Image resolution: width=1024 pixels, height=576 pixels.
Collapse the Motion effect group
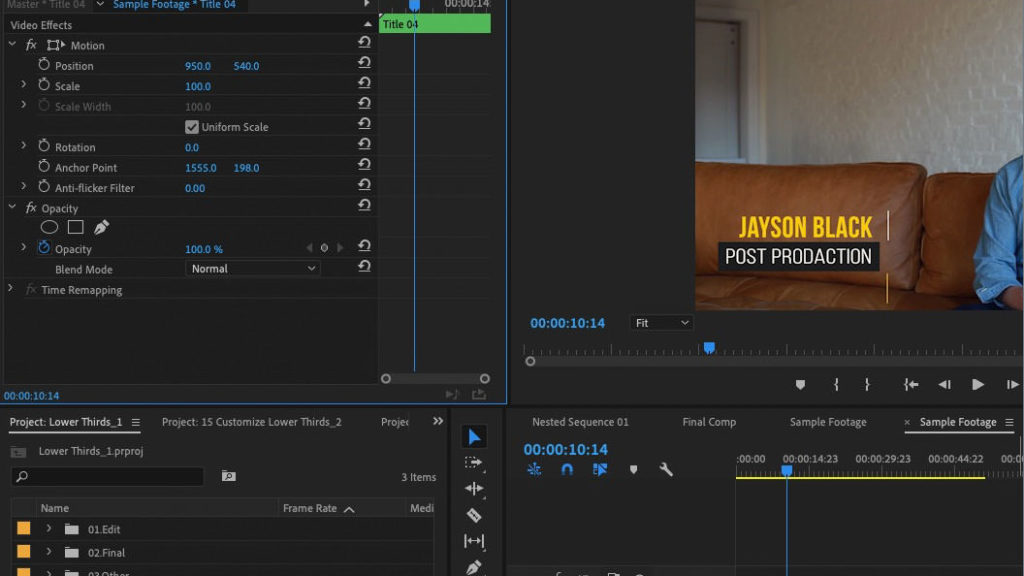coord(12,44)
